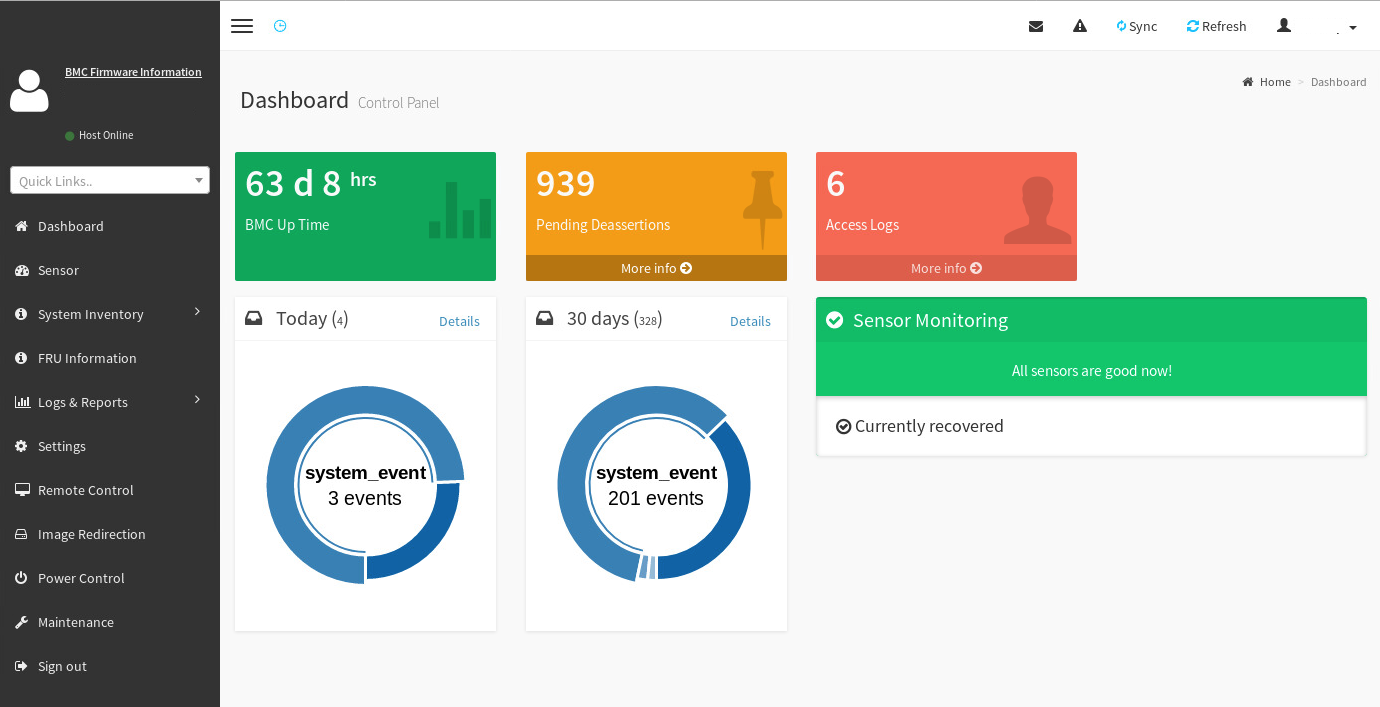Click the Maintenance wrench icon
This screenshot has height=707, width=1380.
tap(21, 622)
